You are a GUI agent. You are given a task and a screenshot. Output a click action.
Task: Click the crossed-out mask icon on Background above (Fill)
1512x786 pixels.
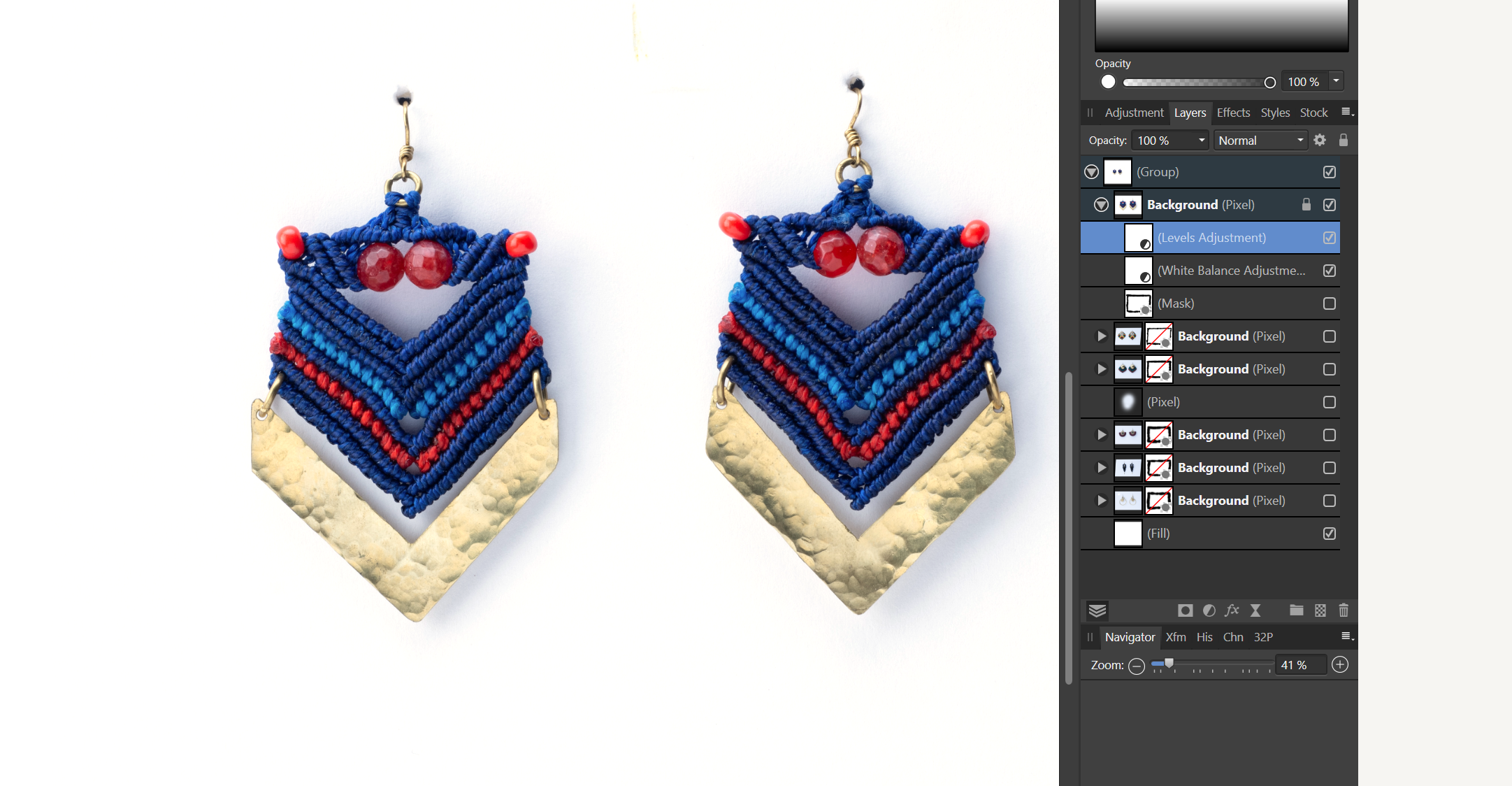pyautogui.click(x=1158, y=501)
